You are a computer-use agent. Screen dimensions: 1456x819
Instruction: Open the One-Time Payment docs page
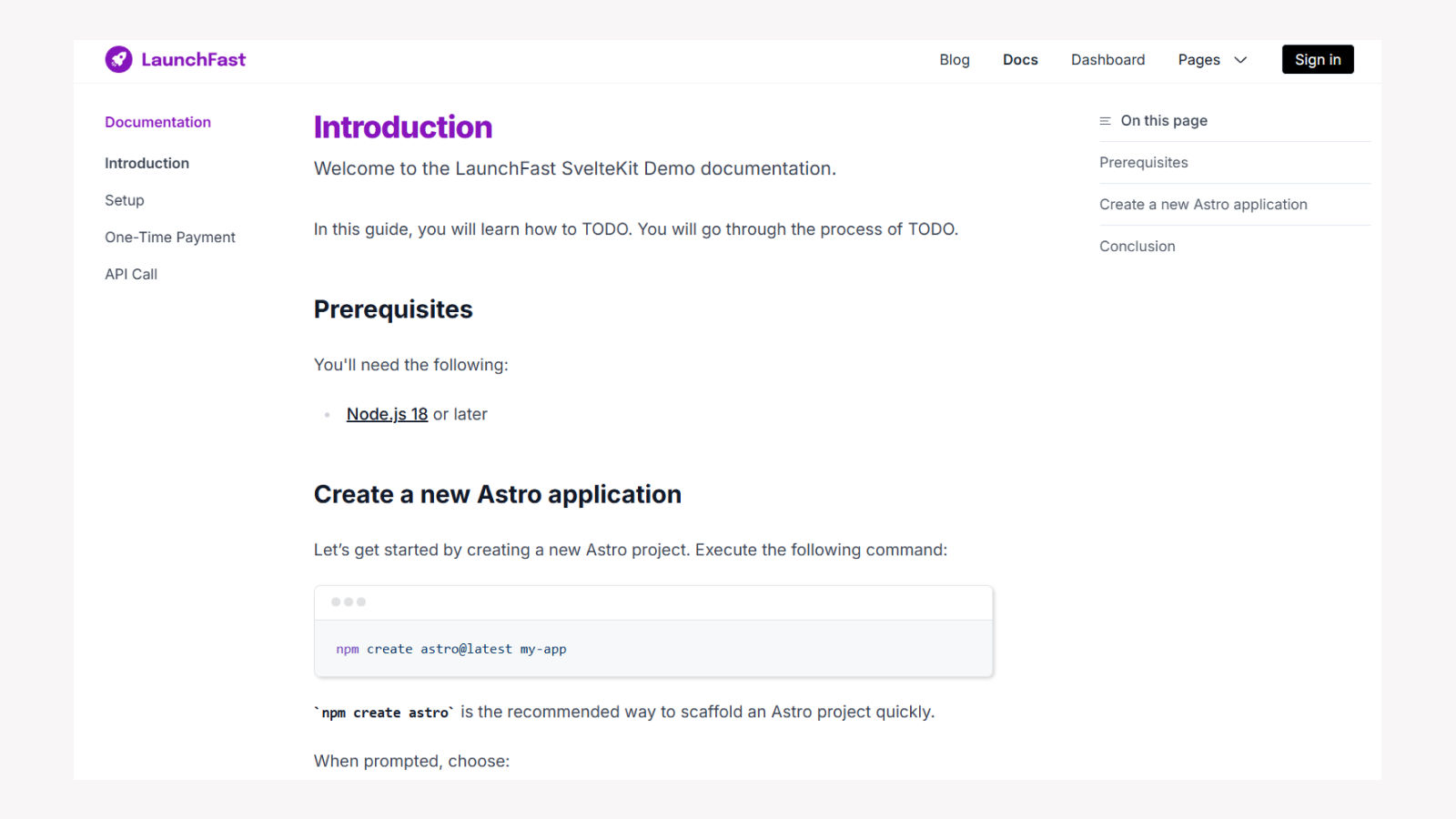pyautogui.click(x=170, y=237)
